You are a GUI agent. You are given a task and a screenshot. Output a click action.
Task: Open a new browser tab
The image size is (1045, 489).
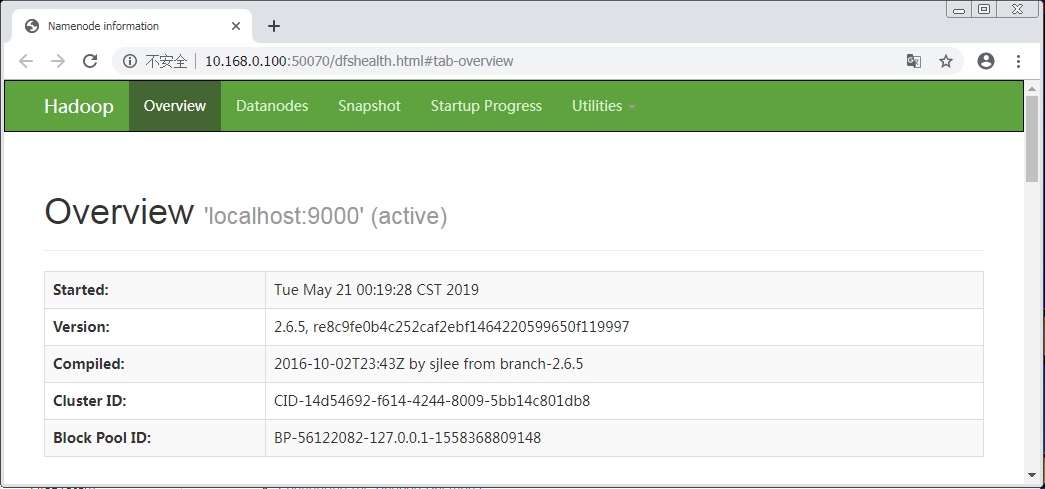click(x=274, y=26)
